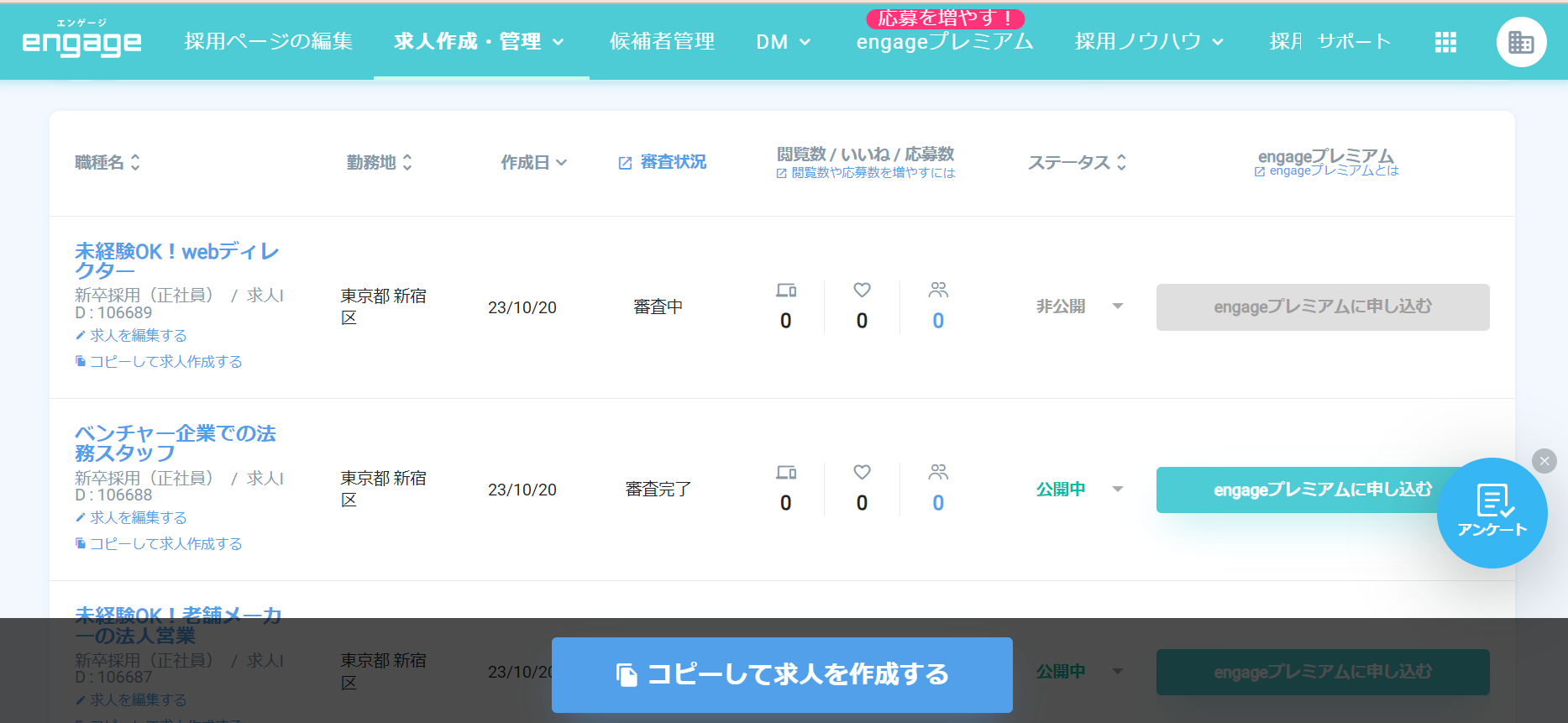Click applicants icon for webディレクター row

click(938, 290)
